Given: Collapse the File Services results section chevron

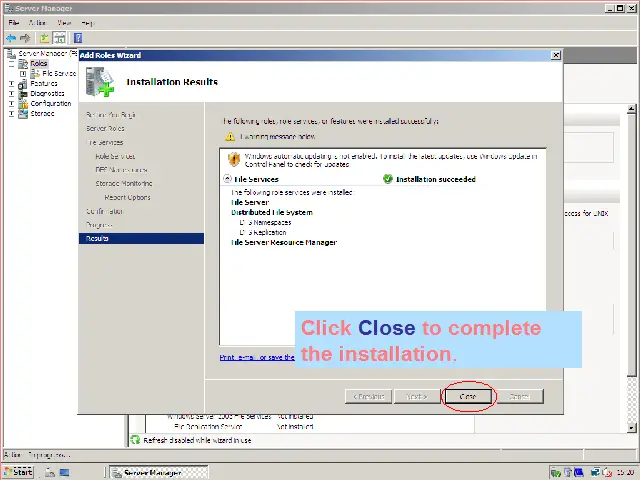Looking at the screenshot, I should [x=227, y=179].
